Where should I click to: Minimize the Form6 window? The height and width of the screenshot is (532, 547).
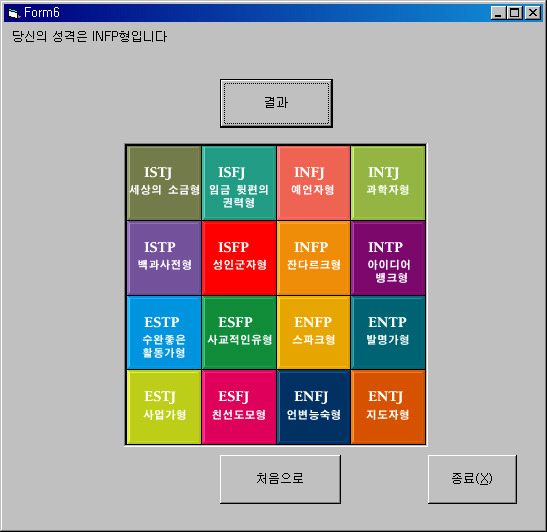498,13
